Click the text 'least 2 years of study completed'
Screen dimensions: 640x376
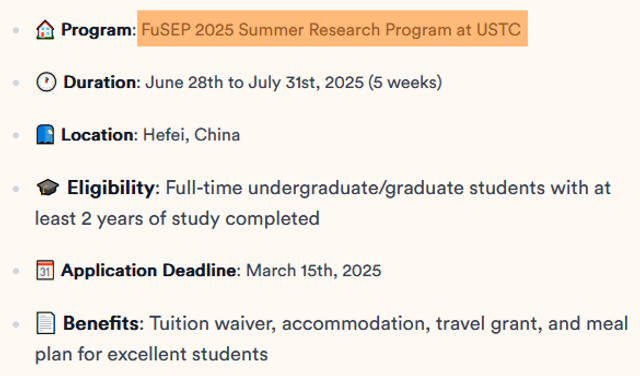[x=177, y=218]
